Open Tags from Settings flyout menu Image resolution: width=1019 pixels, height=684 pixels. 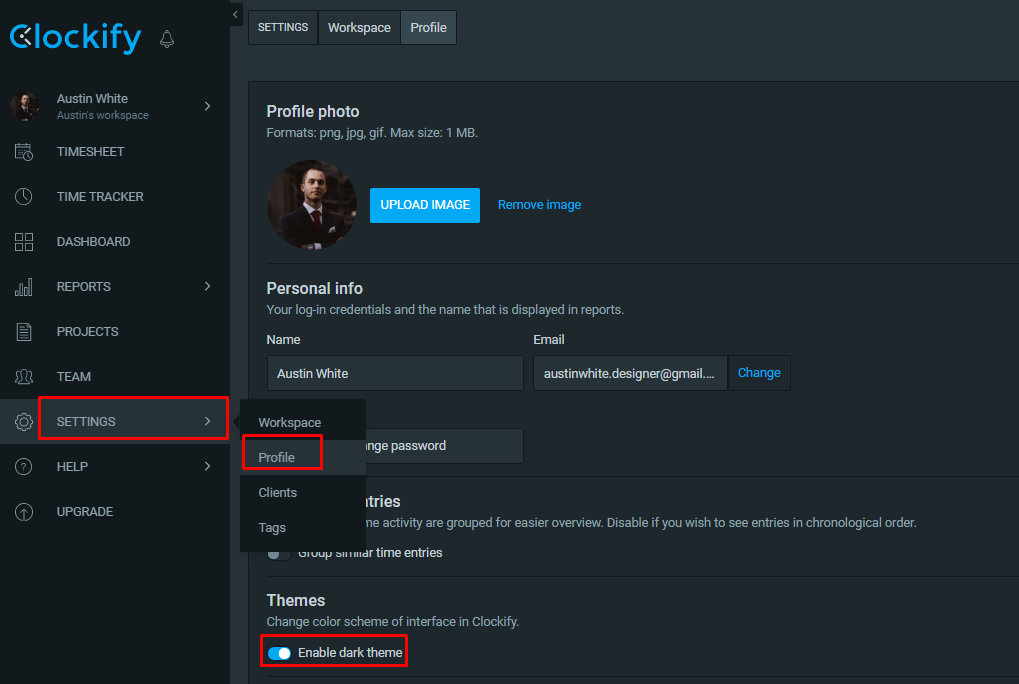coord(272,527)
